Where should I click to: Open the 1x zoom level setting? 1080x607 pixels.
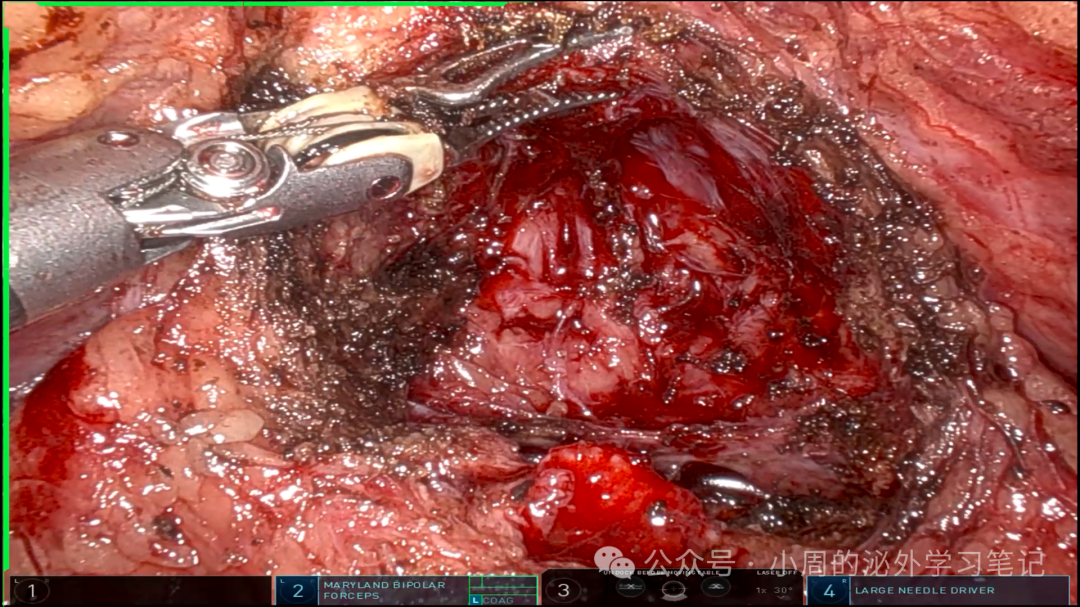[761, 590]
